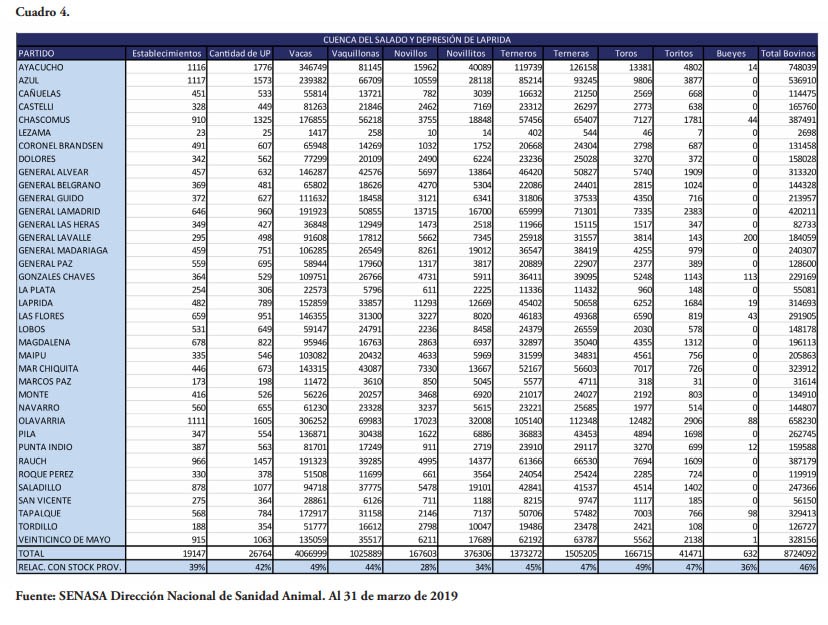
Task: Select the AYACUCHO row label
Action: coord(42,64)
